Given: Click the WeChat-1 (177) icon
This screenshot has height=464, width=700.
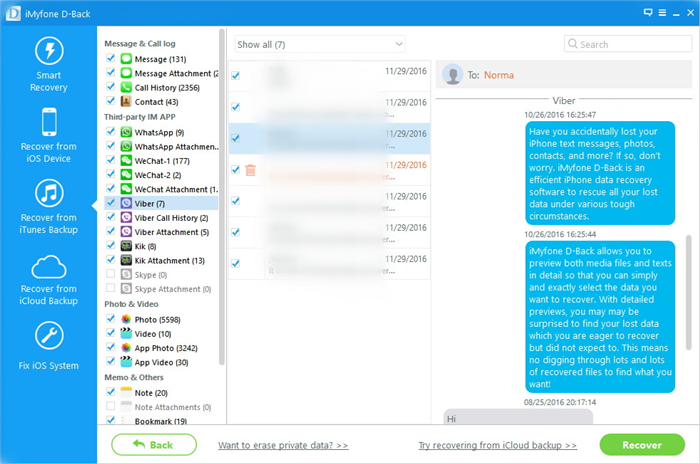Looking at the screenshot, I should click(126, 161).
